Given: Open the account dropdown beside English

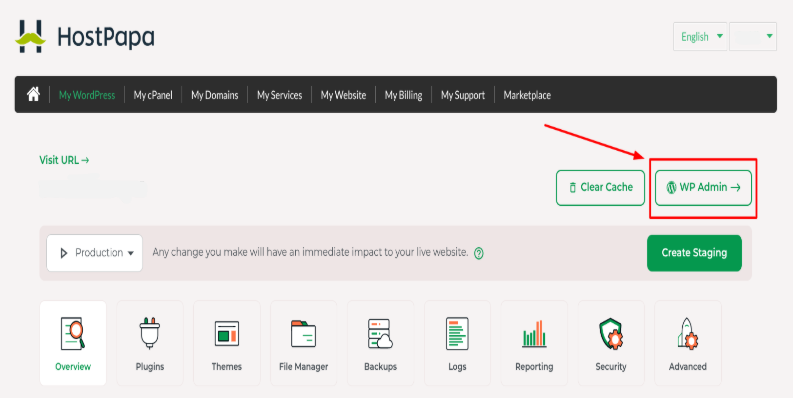Looking at the screenshot, I should click(753, 36).
